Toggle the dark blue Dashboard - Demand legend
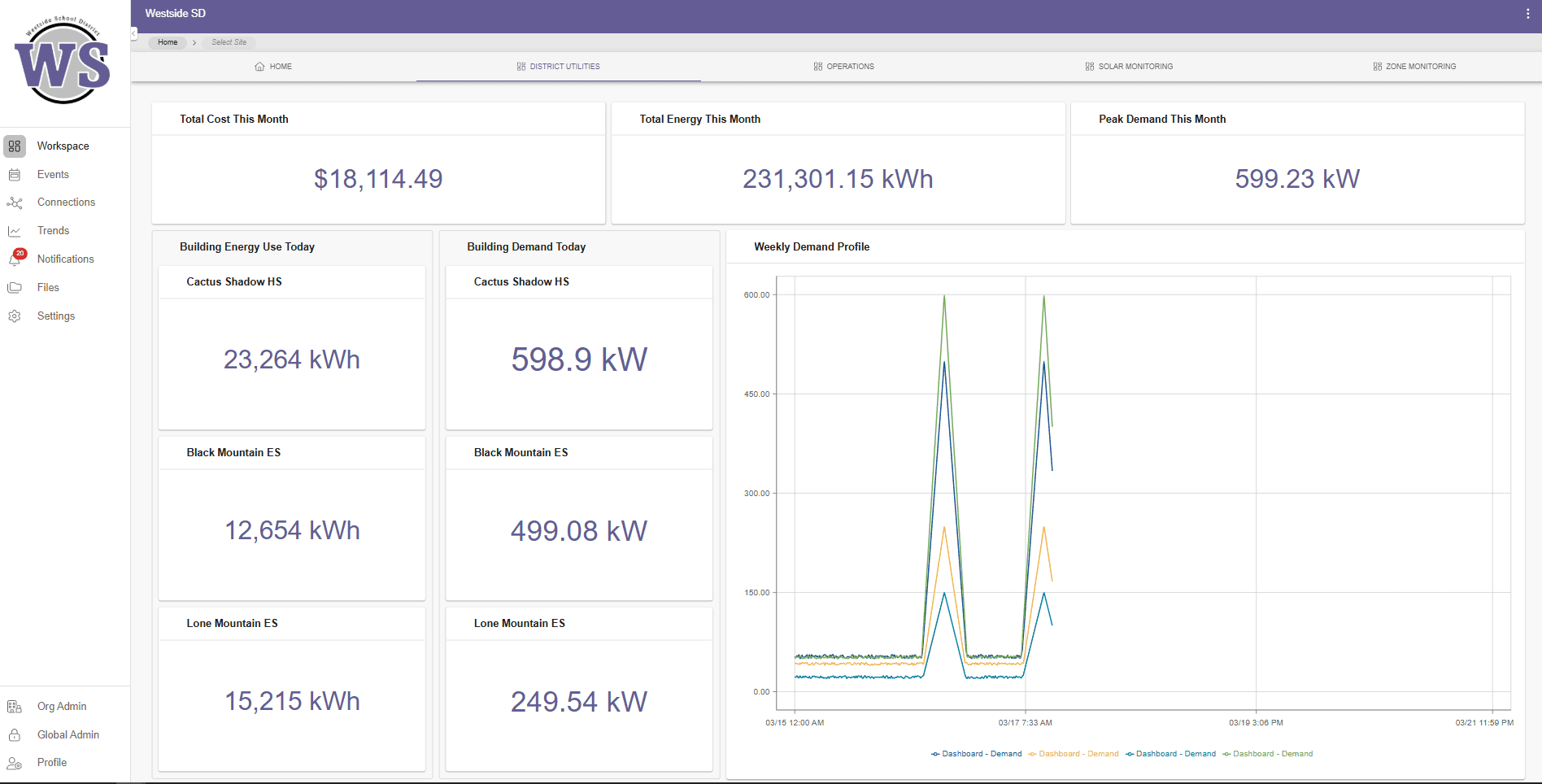The height and width of the screenshot is (784, 1542). pos(976,754)
